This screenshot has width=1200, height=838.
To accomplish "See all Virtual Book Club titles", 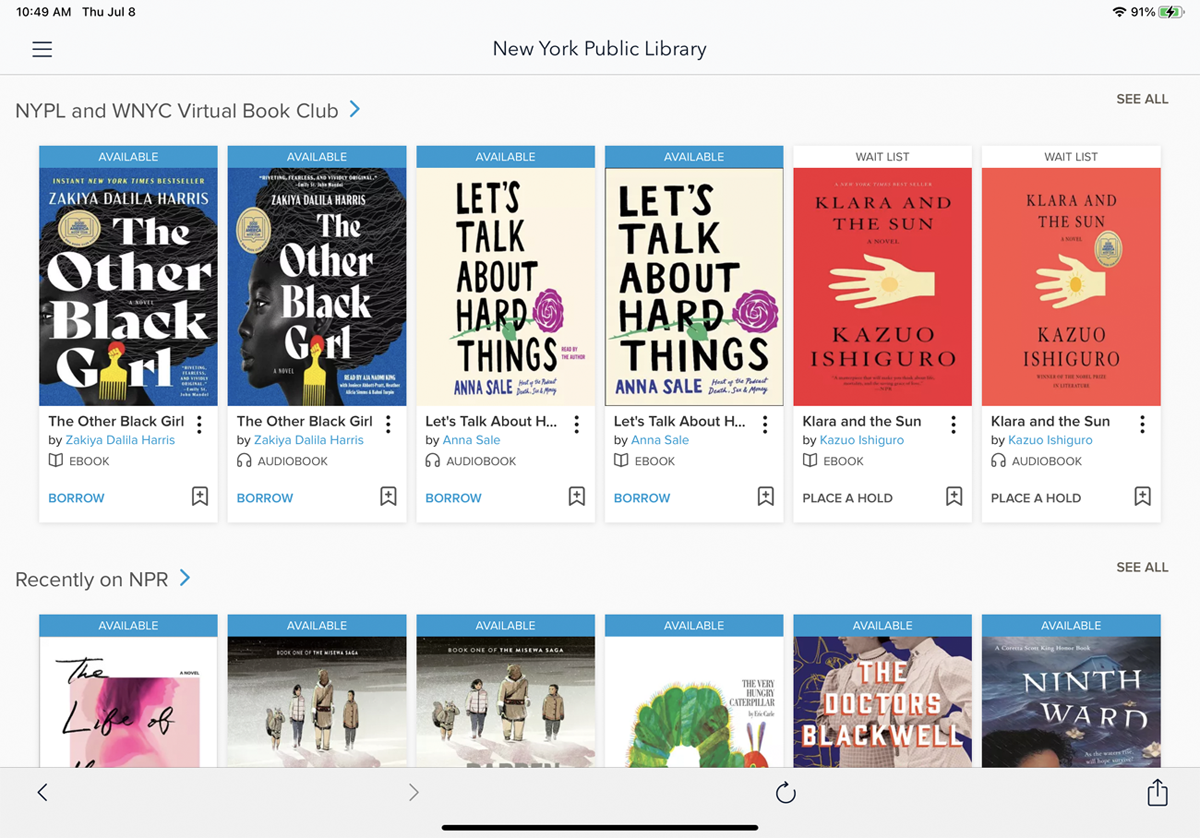I will pyautogui.click(x=1142, y=99).
